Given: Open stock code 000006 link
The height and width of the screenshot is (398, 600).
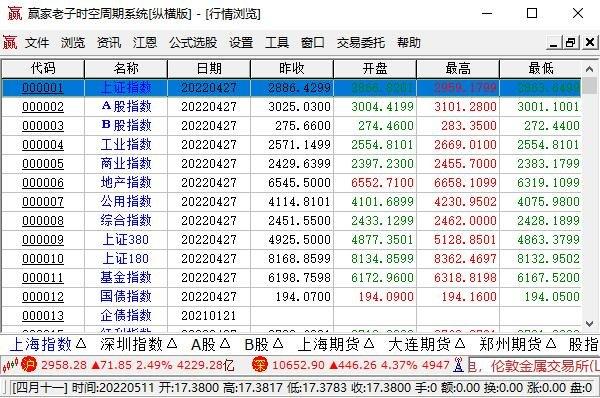Looking at the screenshot, I should pos(43,183).
